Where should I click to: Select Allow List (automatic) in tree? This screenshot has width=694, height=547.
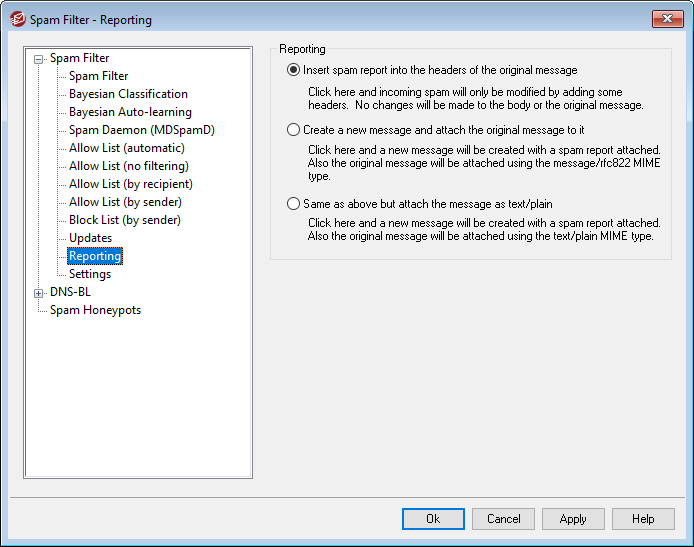tap(126, 148)
